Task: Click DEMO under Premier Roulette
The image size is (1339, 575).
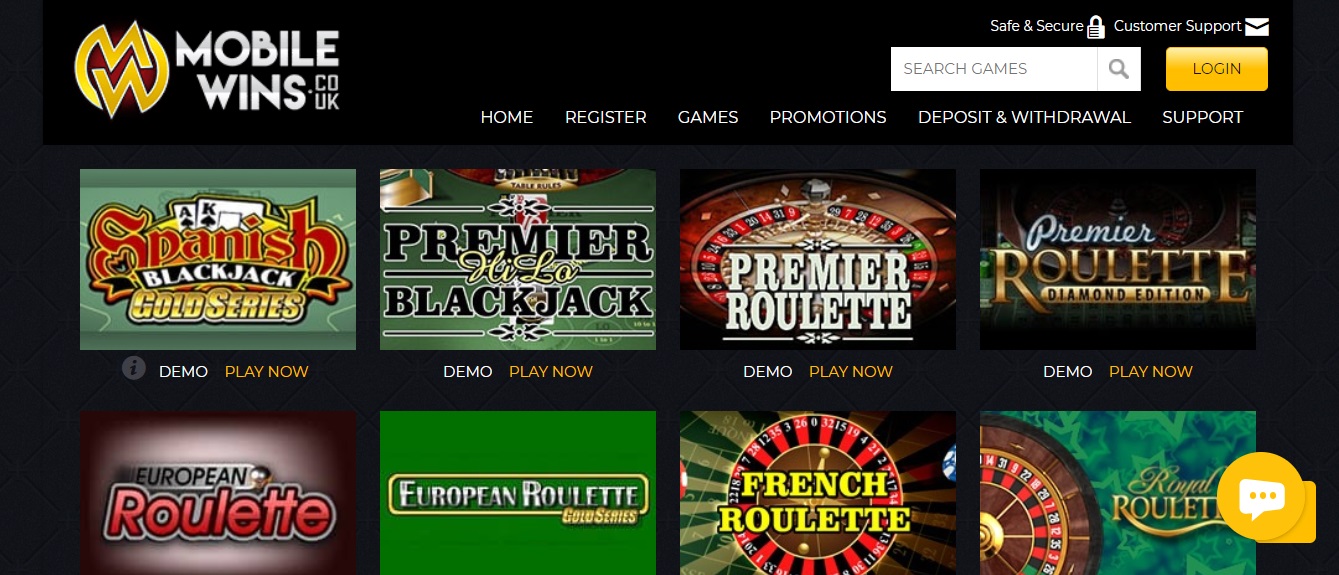Action: (x=768, y=371)
